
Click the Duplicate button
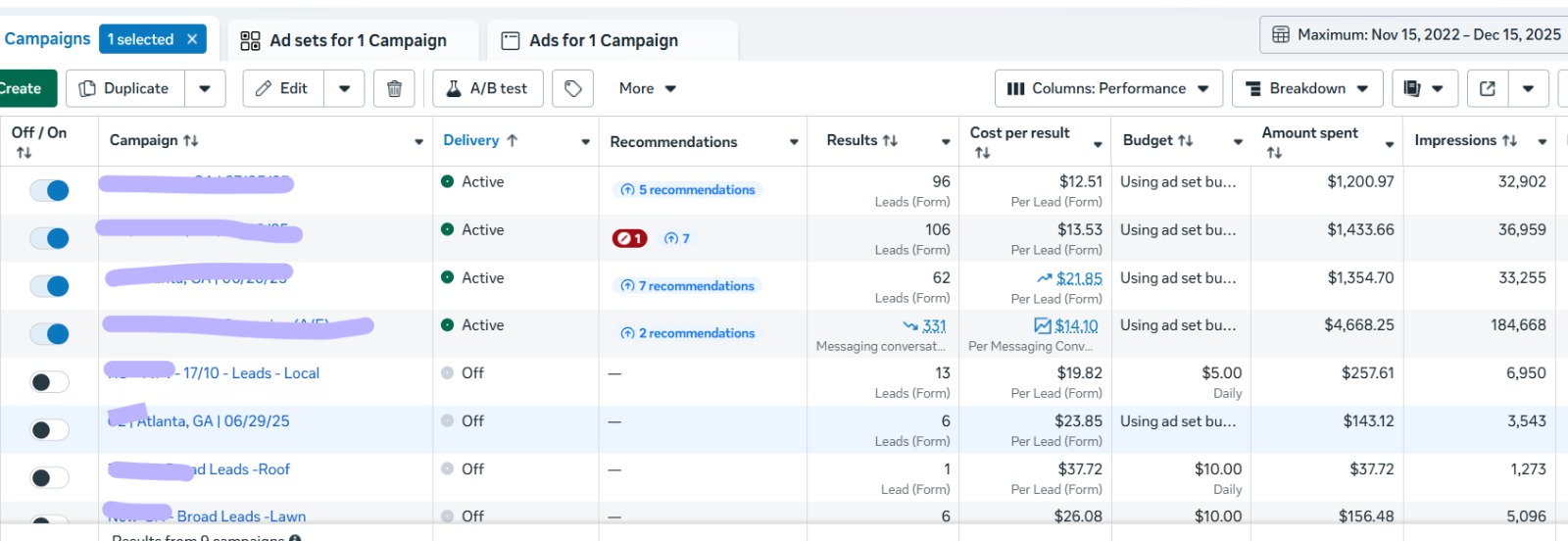tap(125, 88)
